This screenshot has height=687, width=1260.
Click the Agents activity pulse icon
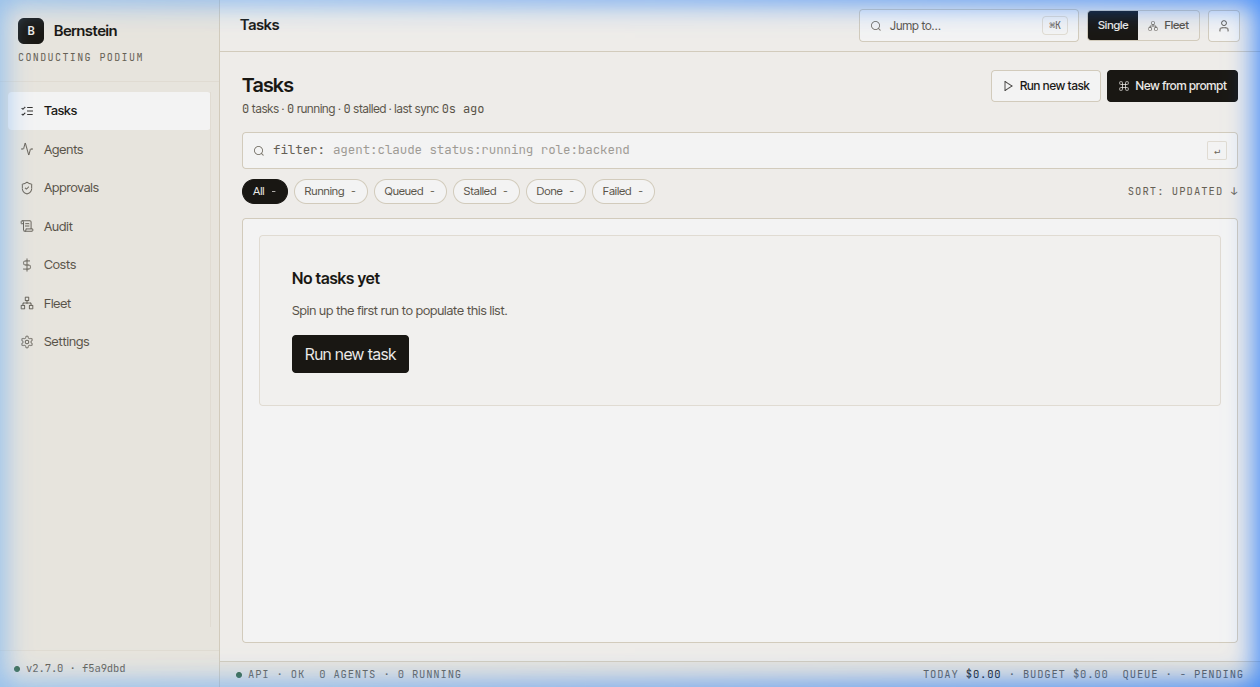coord(27,149)
